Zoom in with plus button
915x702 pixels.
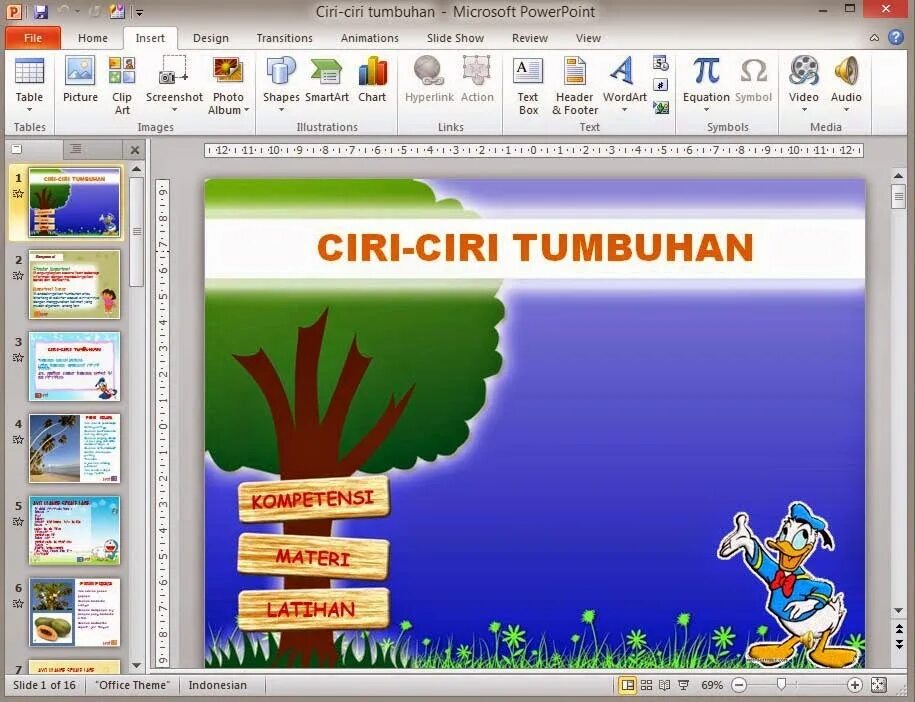click(x=854, y=685)
